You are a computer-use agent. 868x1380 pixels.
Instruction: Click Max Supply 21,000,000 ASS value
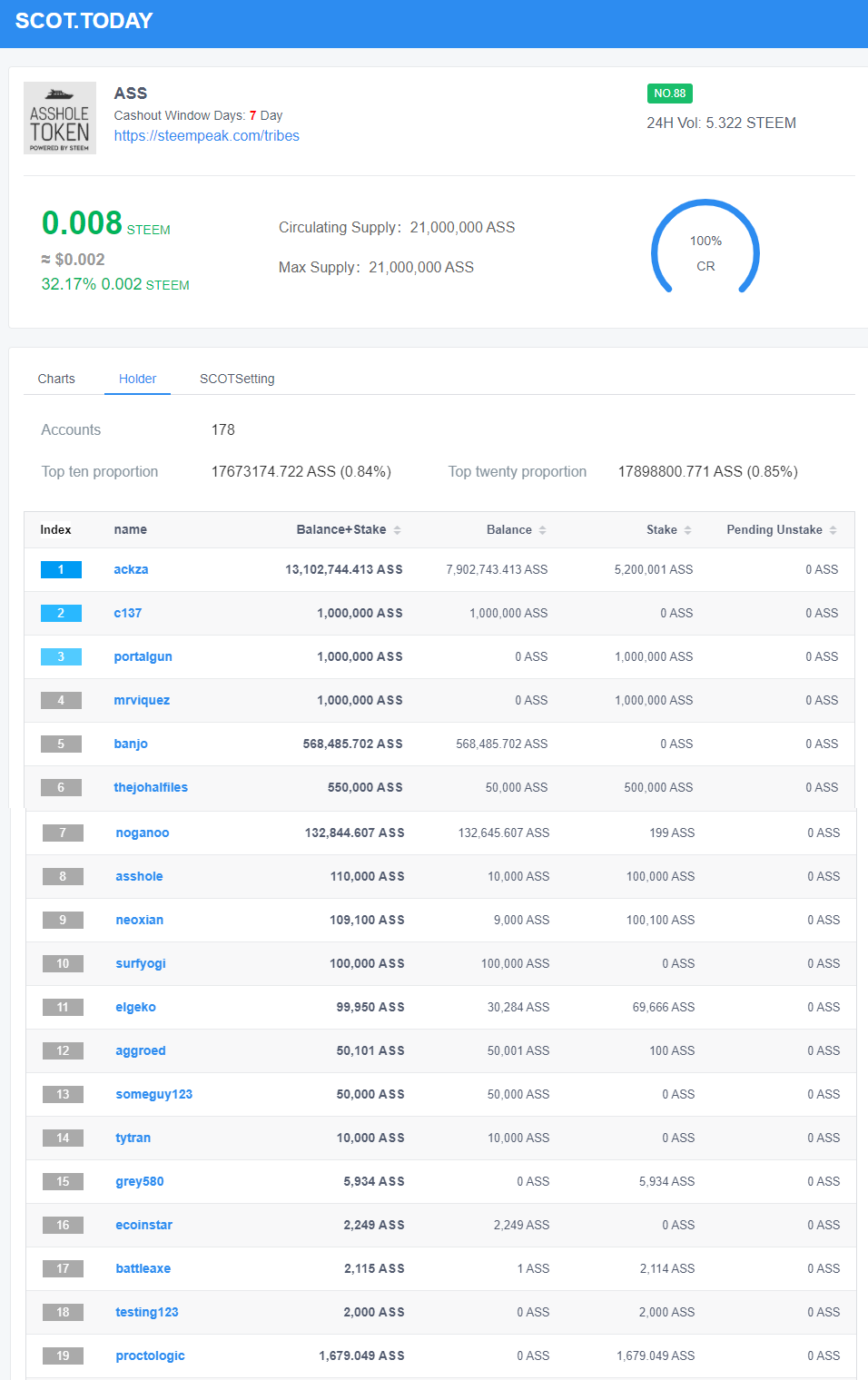pyautogui.click(x=421, y=267)
